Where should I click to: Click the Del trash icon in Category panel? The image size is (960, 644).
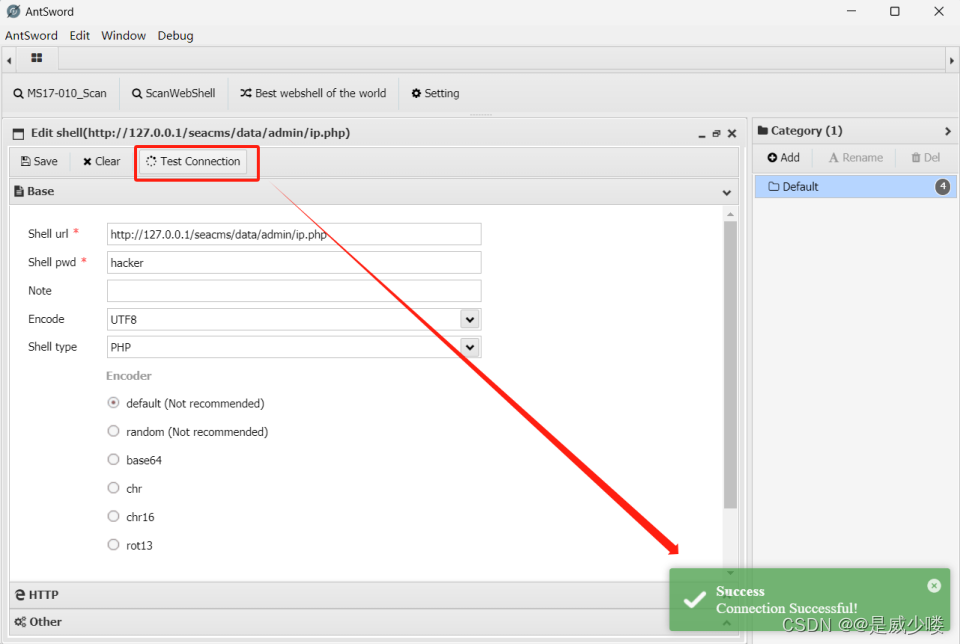tap(916, 157)
